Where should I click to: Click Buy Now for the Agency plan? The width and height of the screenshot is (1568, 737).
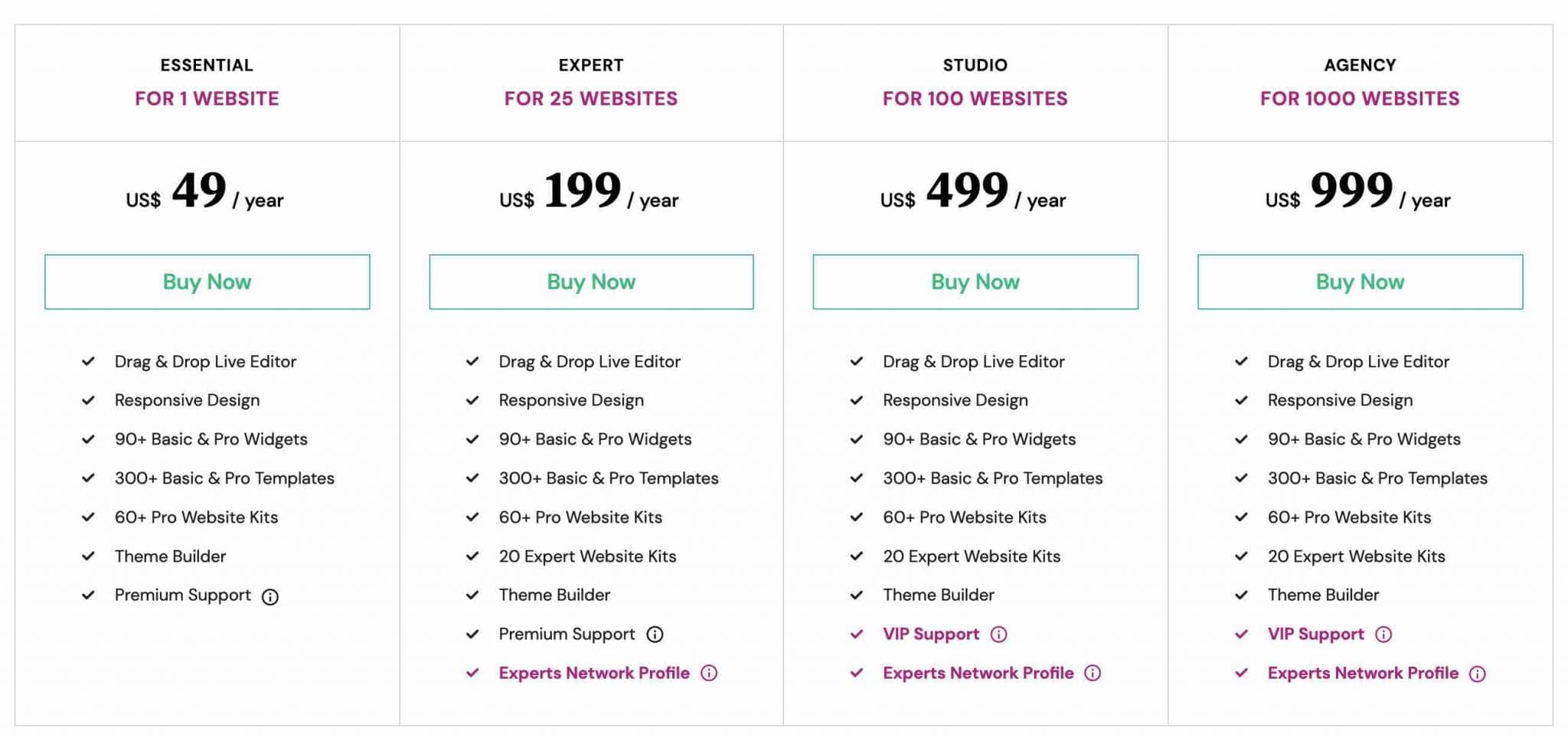tap(1359, 282)
